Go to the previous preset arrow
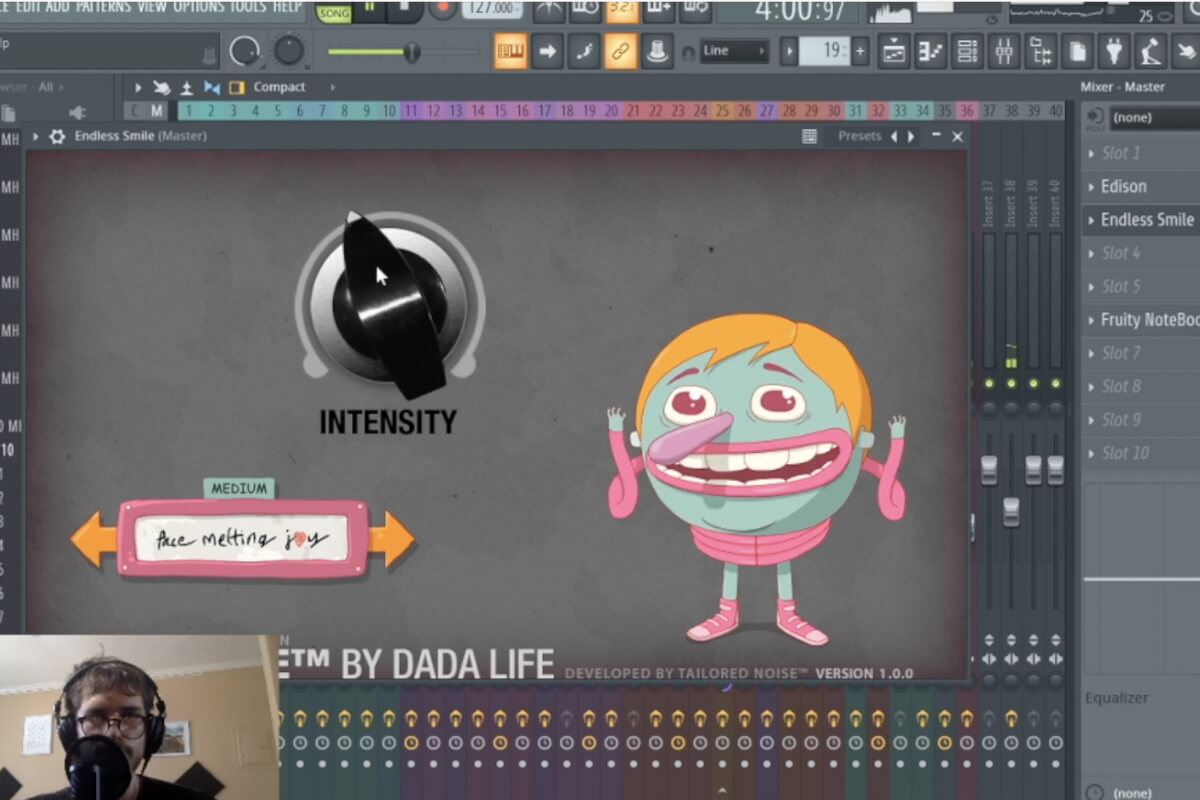 [x=895, y=136]
